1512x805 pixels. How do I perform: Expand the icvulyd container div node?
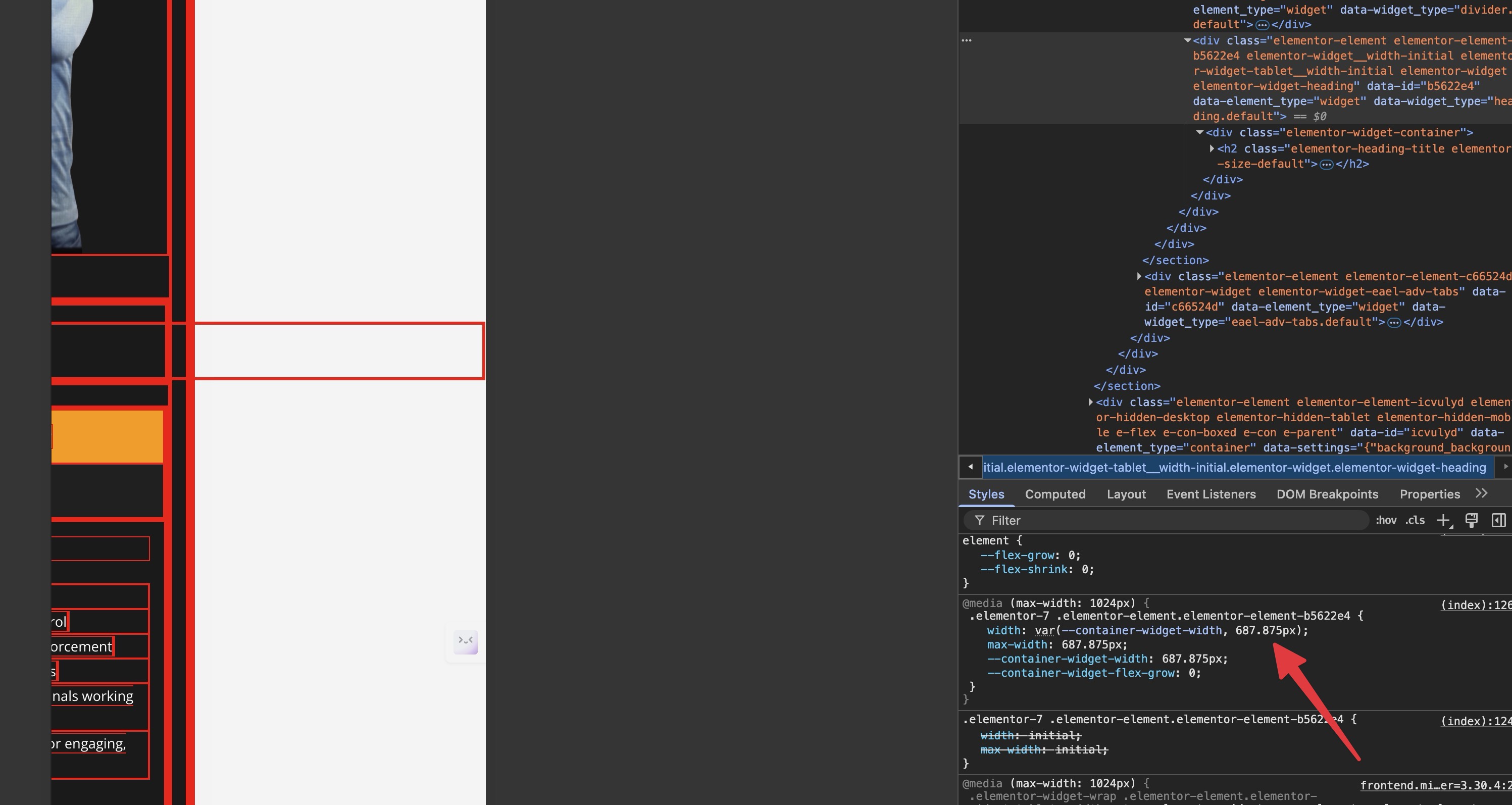(x=1090, y=403)
